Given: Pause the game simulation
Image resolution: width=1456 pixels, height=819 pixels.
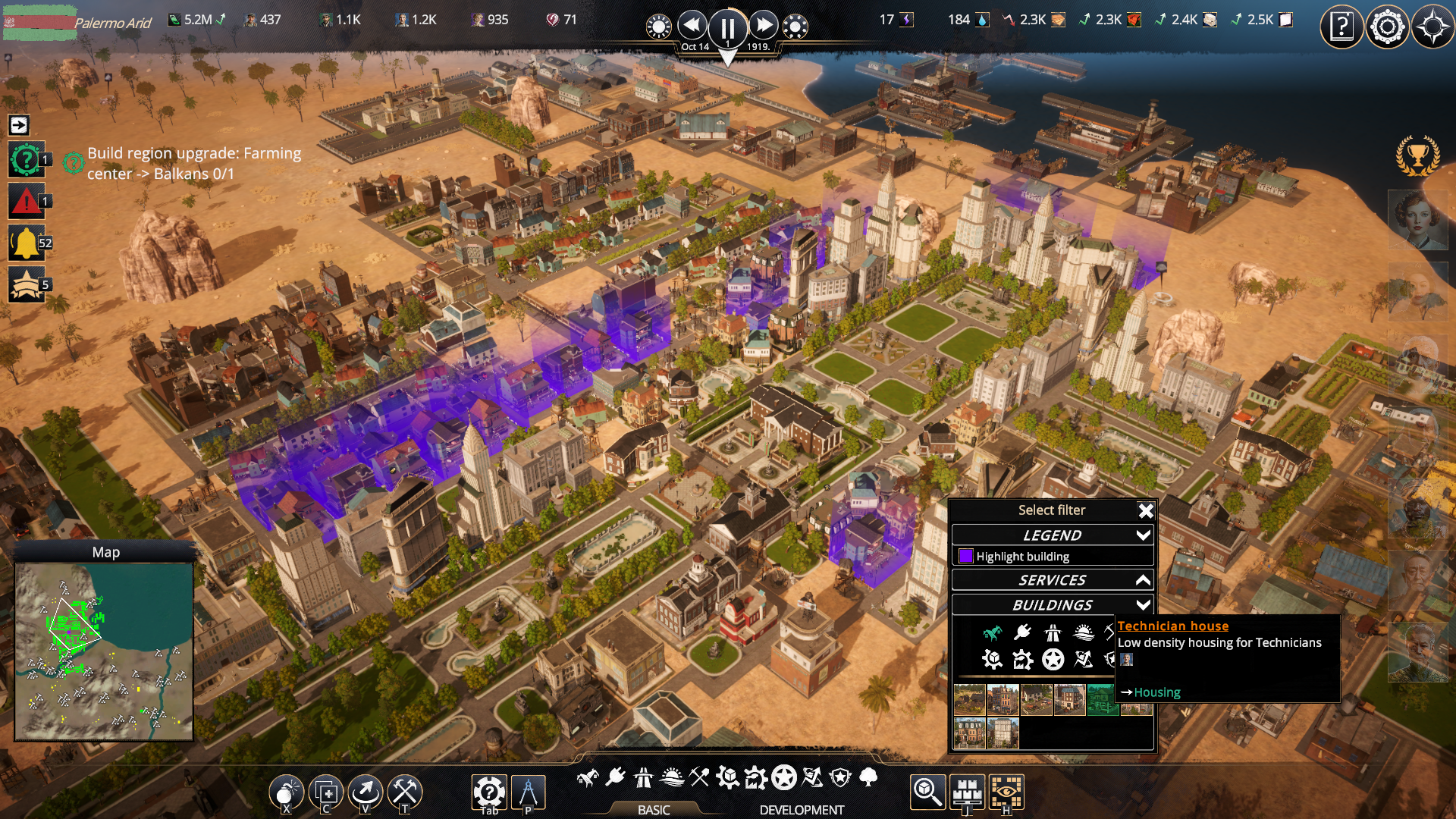Looking at the screenshot, I should point(727,28).
